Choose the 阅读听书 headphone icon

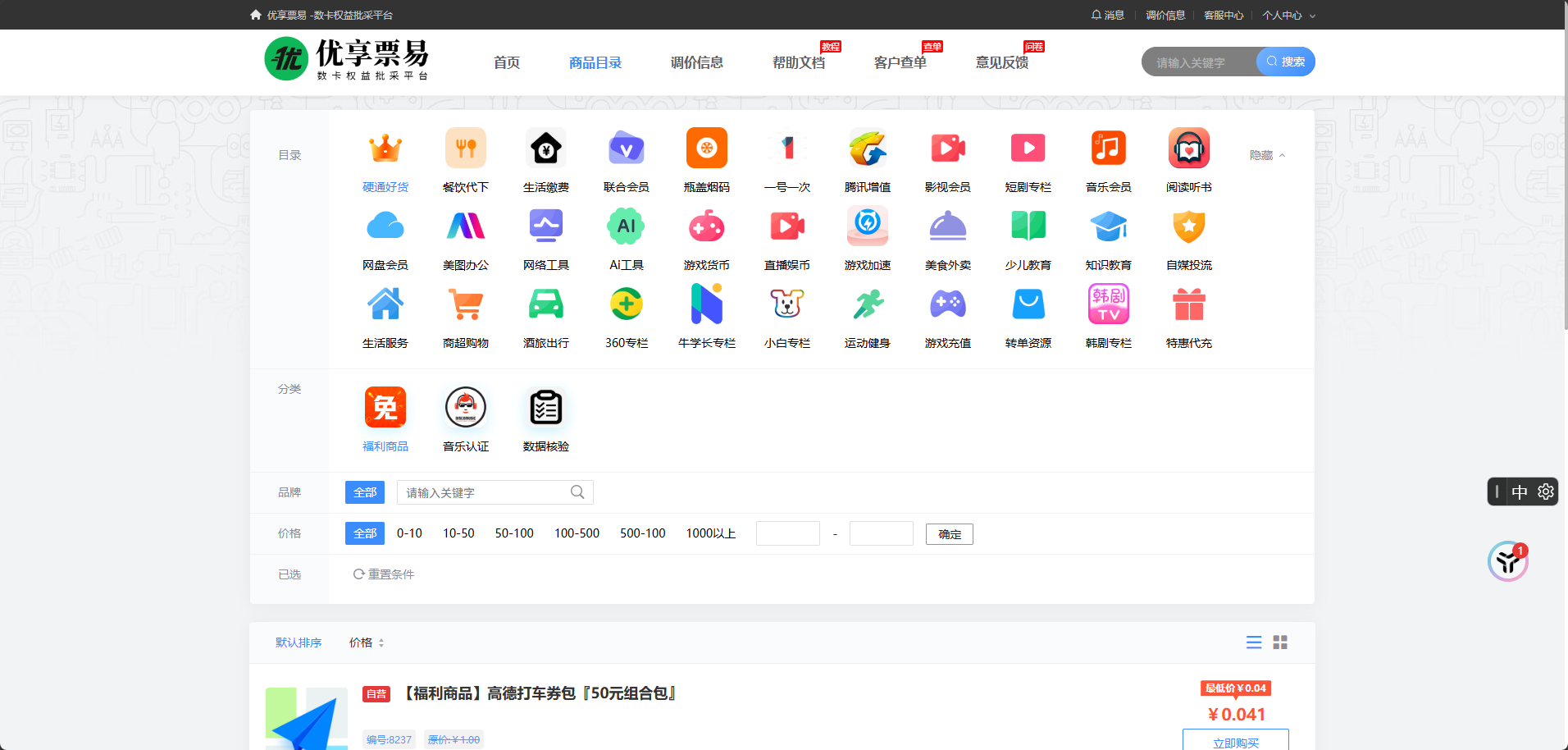click(x=1189, y=149)
